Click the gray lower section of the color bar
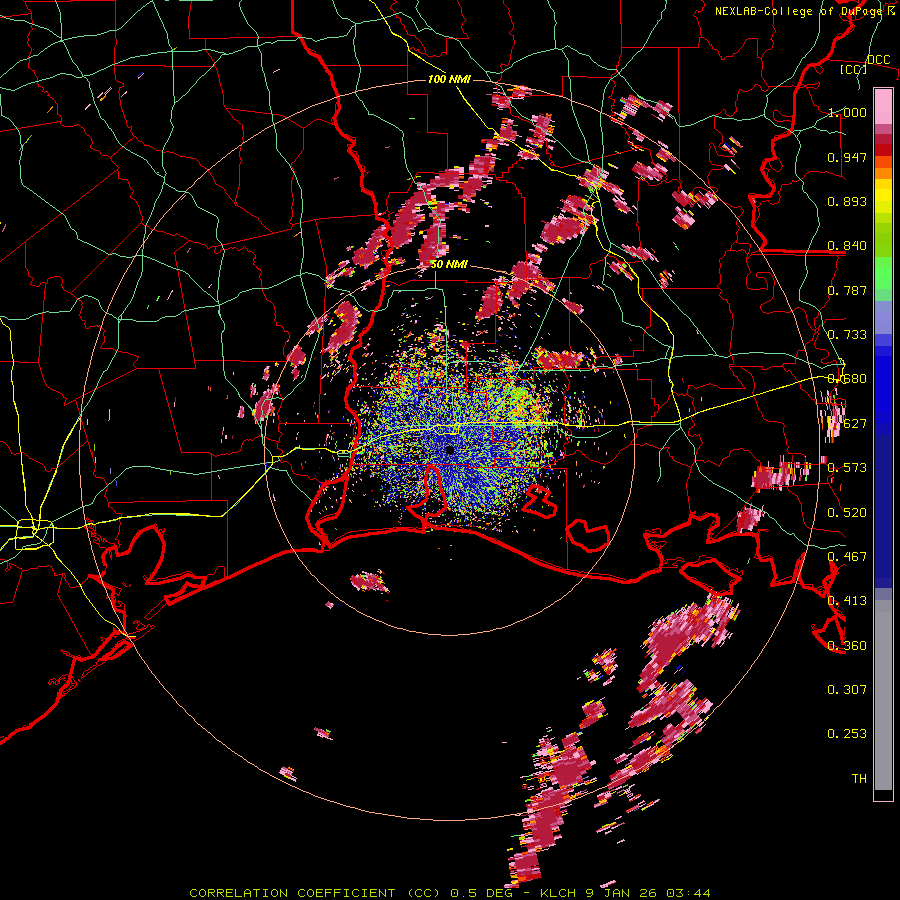The image size is (900, 900). coord(883,695)
